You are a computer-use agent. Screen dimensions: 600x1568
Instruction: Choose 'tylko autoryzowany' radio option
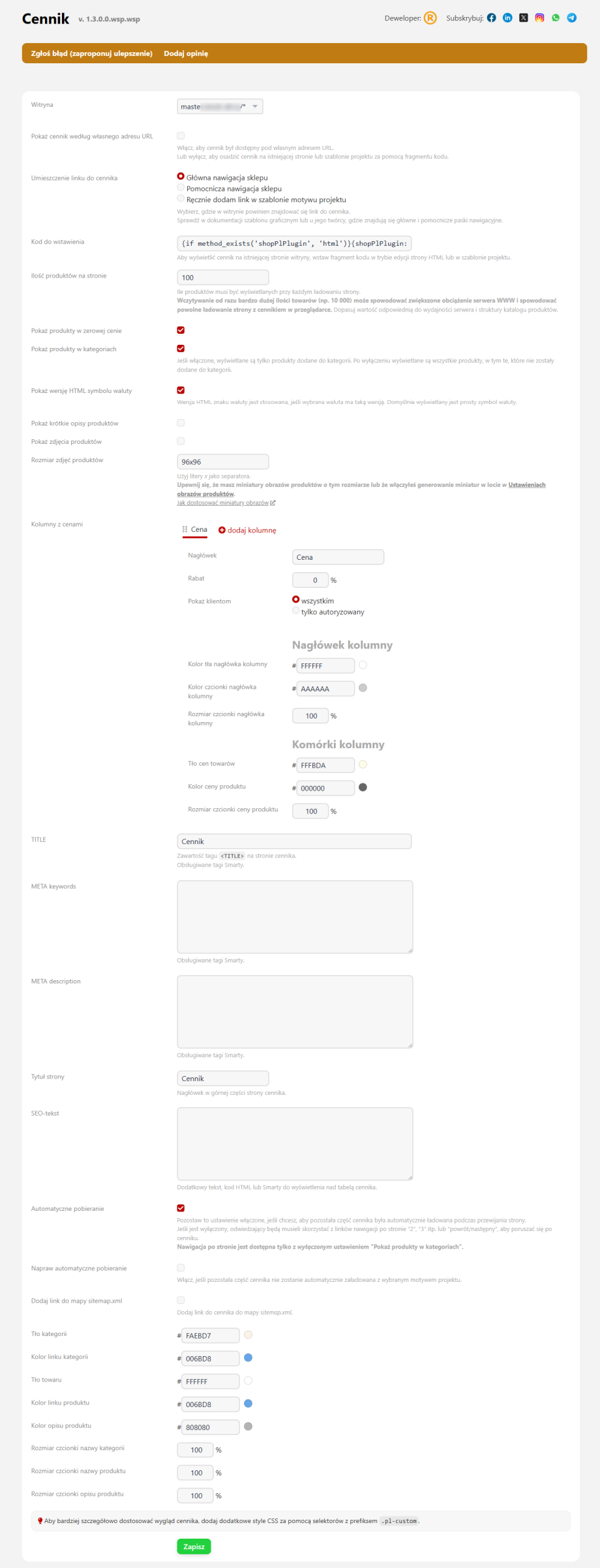(296, 611)
